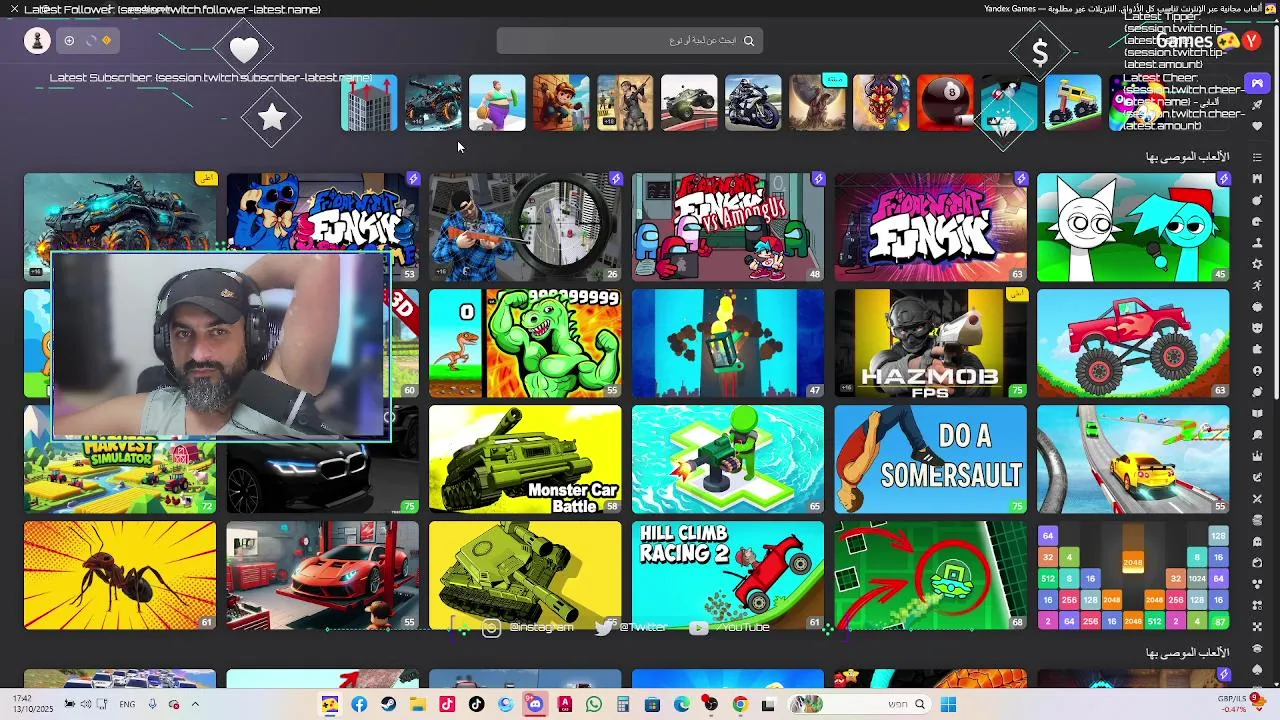This screenshot has height=720, width=1280.
Task: Open the Hazmob FPS game thumbnail
Action: click(x=930, y=343)
